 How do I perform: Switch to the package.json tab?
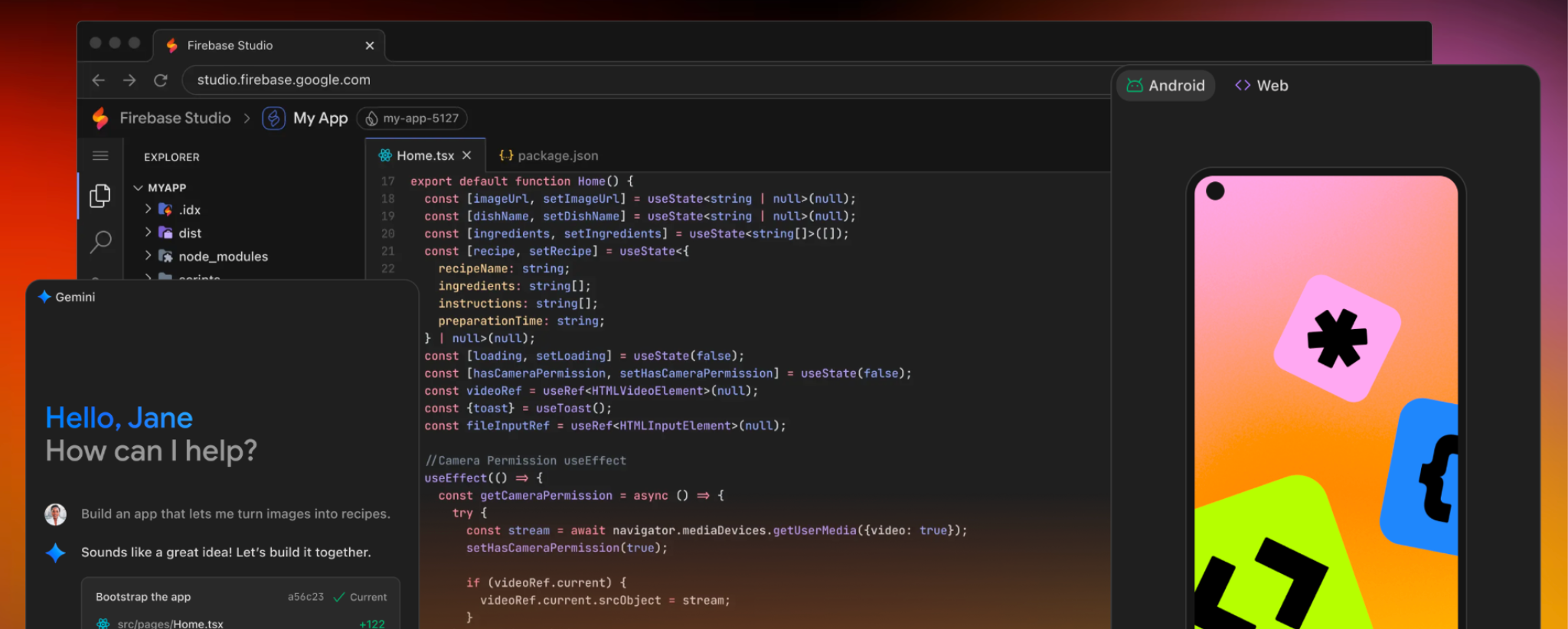tap(549, 155)
